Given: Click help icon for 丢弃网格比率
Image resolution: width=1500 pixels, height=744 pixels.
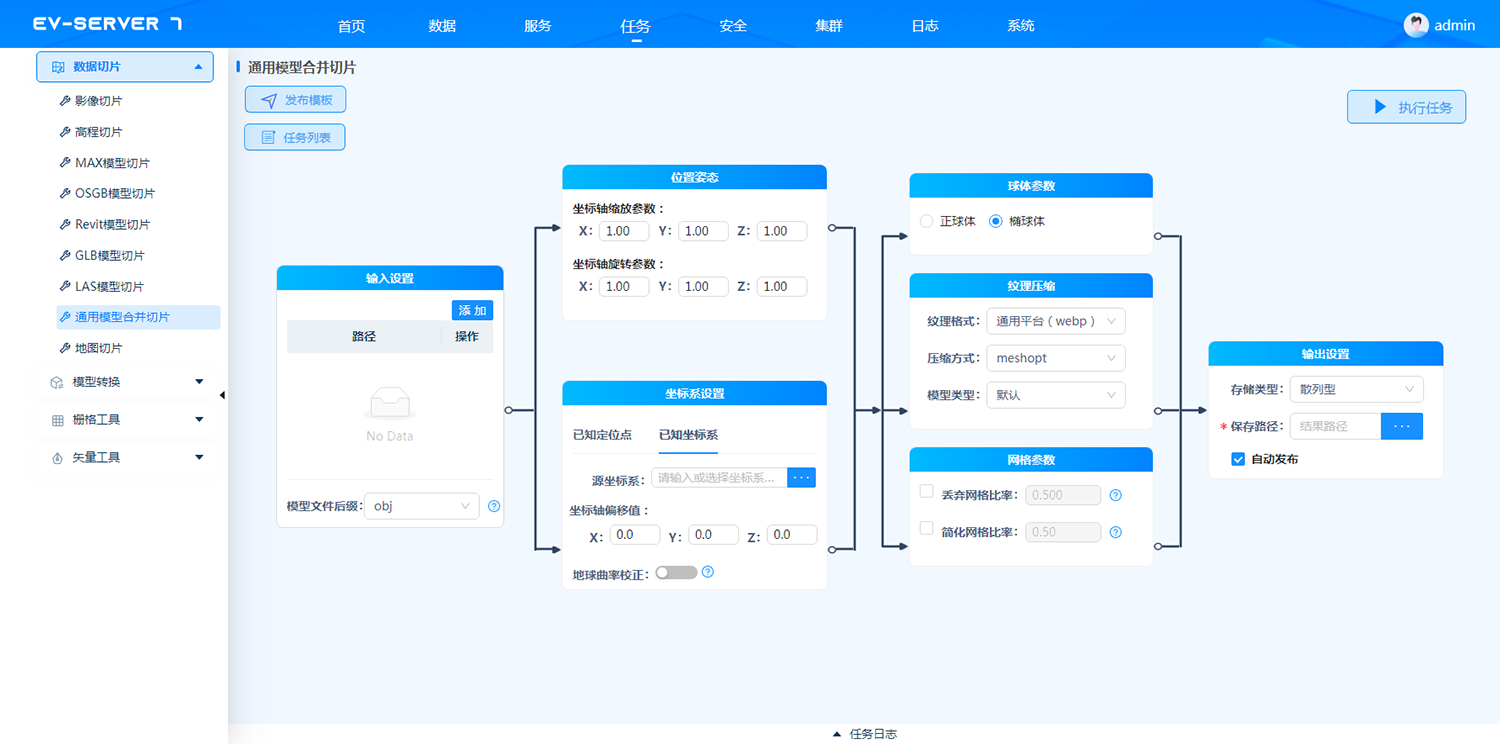Looking at the screenshot, I should 1116,495.
